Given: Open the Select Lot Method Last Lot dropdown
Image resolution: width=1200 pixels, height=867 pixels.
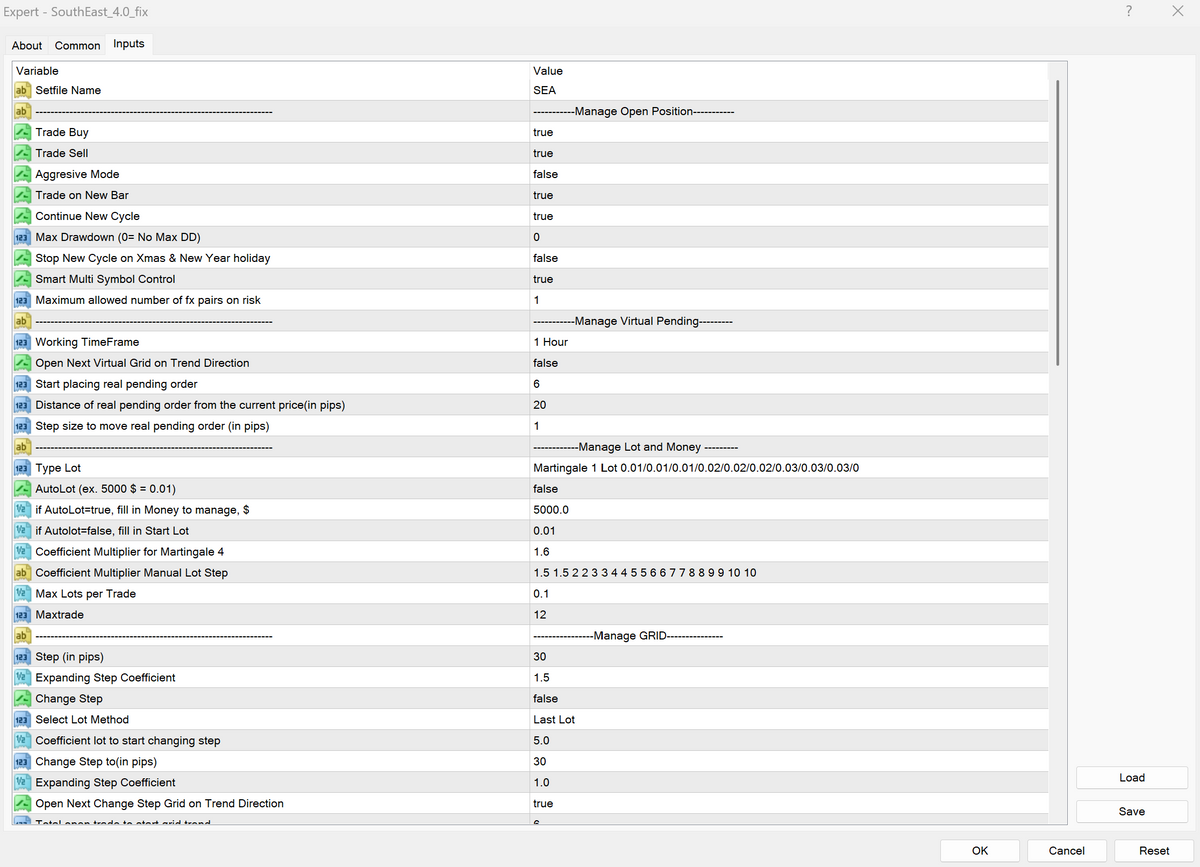Looking at the screenshot, I should (x=554, y=720).
